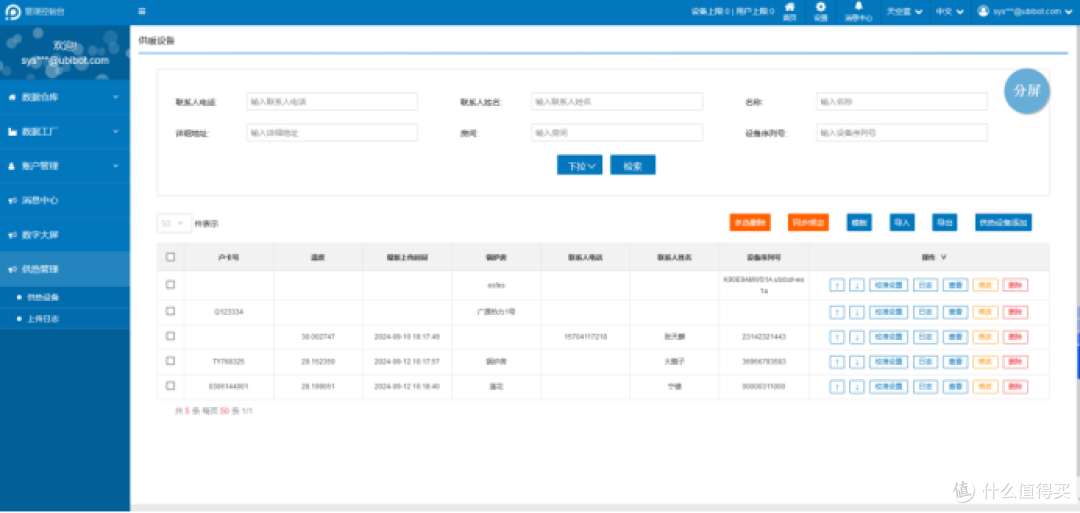Click the temperature value 30.002747
This screenshot has width=1080, height=513.
point(318,337)
